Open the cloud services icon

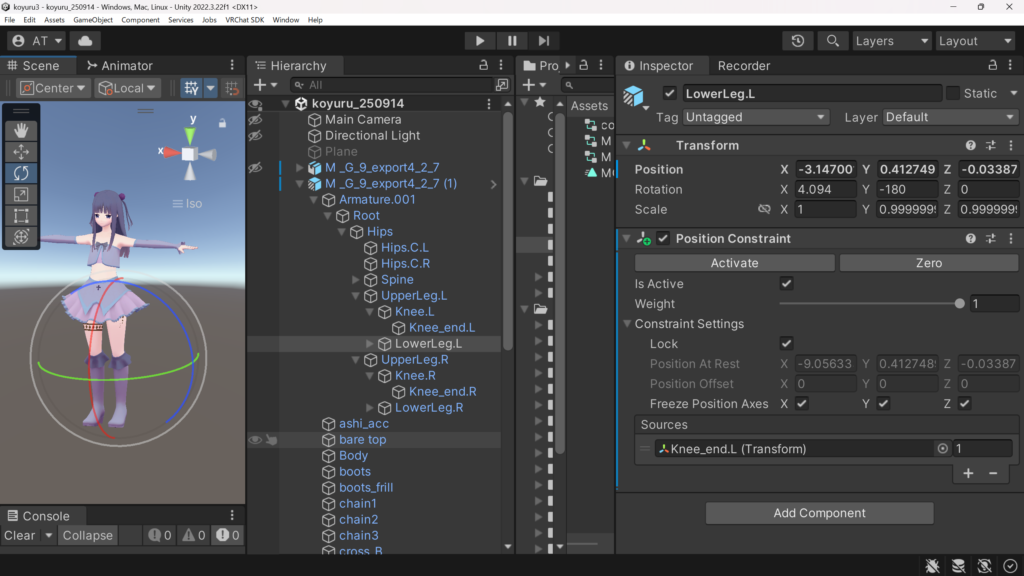point(85,40)
